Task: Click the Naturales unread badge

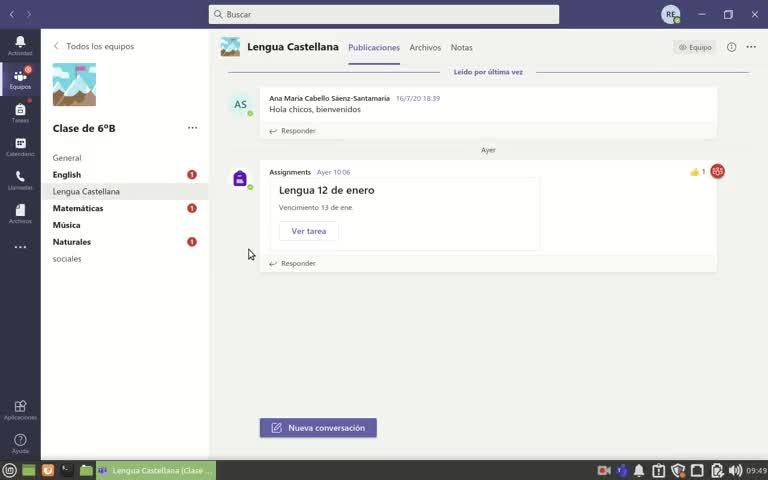Action: tap(192, 242)
